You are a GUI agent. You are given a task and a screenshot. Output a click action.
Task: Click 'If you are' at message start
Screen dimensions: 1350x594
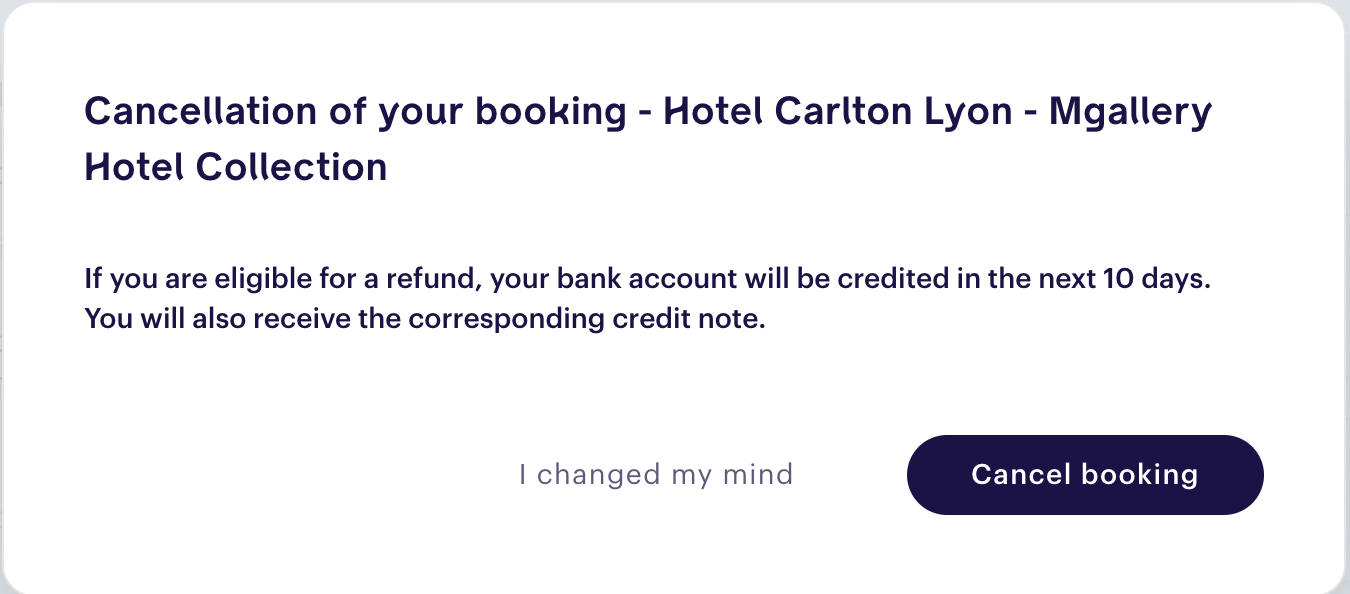pyautogui.click(x=133, y=280)
